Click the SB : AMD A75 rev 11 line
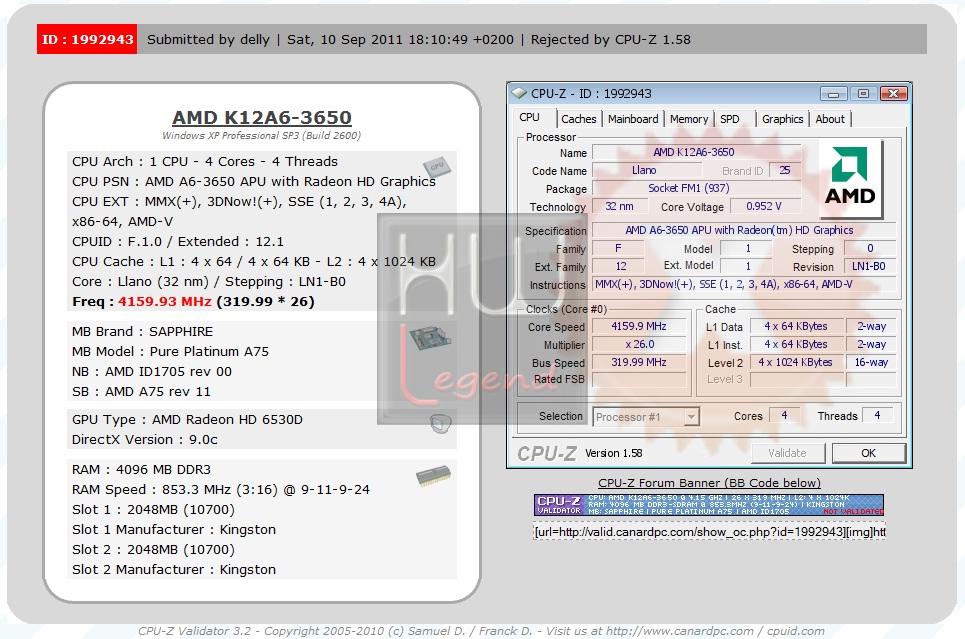Screen dimensions: 965x639 pyautogui.click(x=141, y=392)
